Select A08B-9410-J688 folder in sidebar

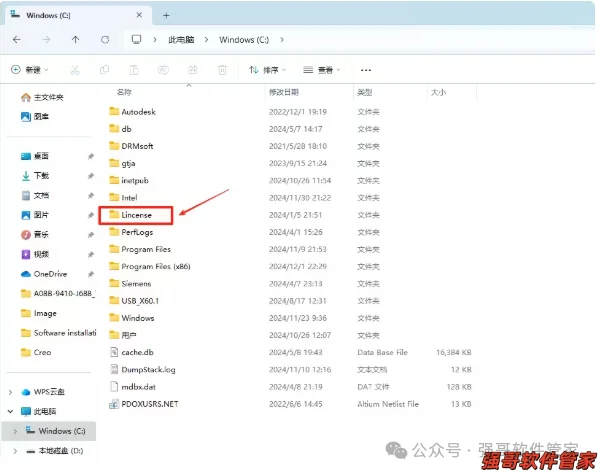click(58, 293)
